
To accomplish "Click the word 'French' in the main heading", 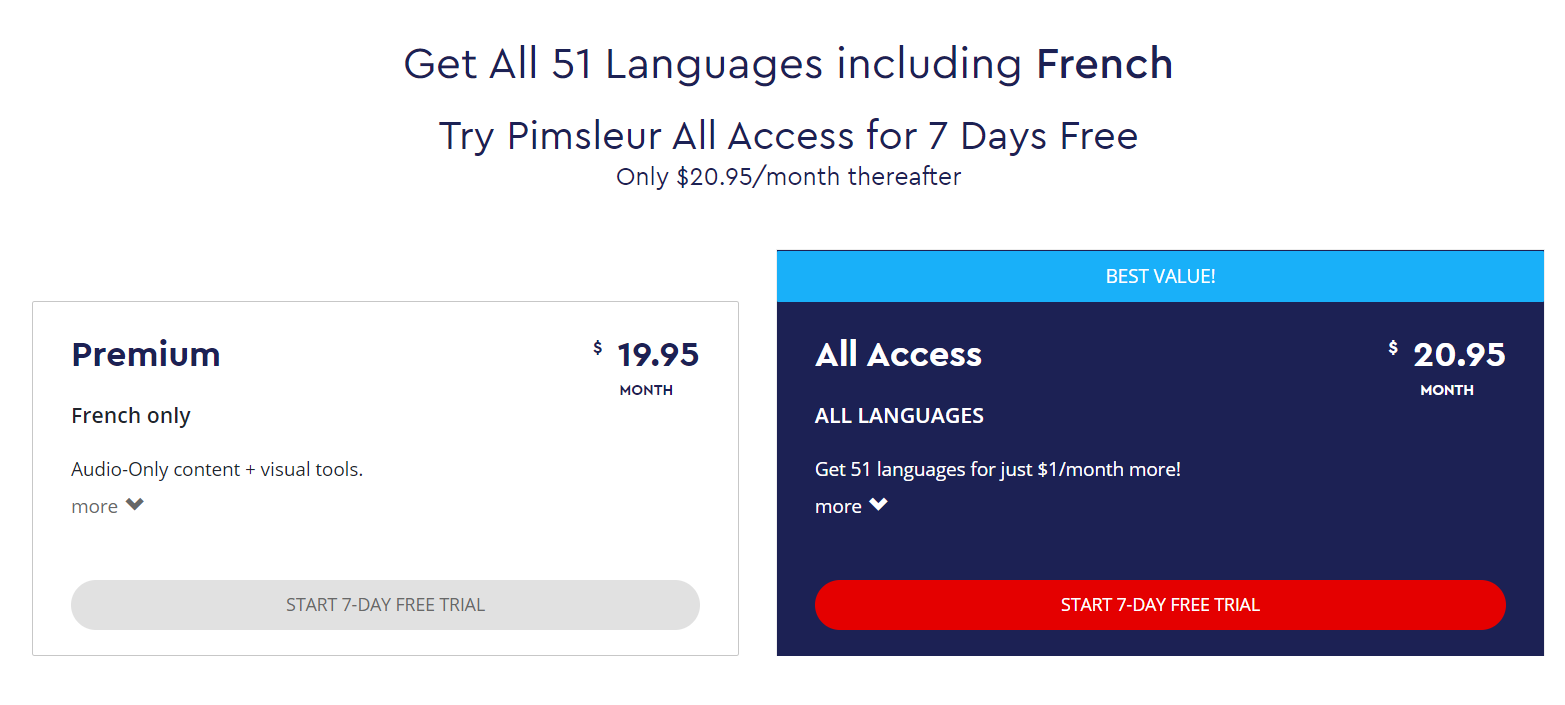I will [x=1104, y=64].
